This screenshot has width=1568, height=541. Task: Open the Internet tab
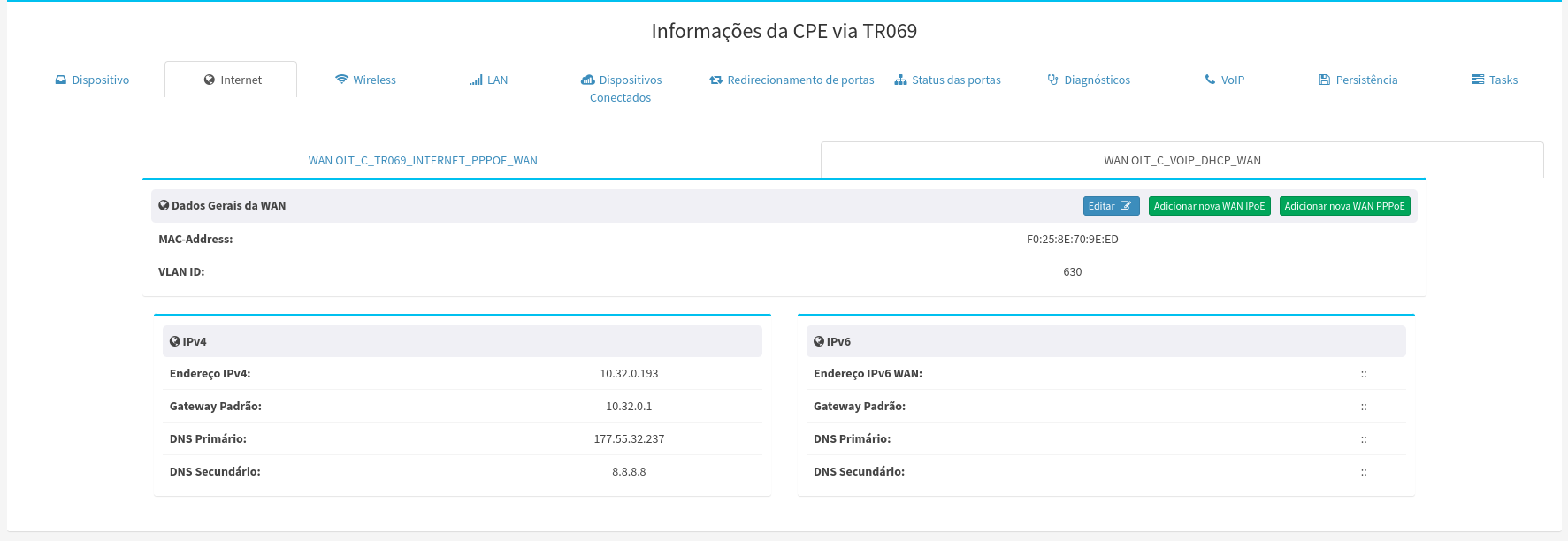[232, 80]
